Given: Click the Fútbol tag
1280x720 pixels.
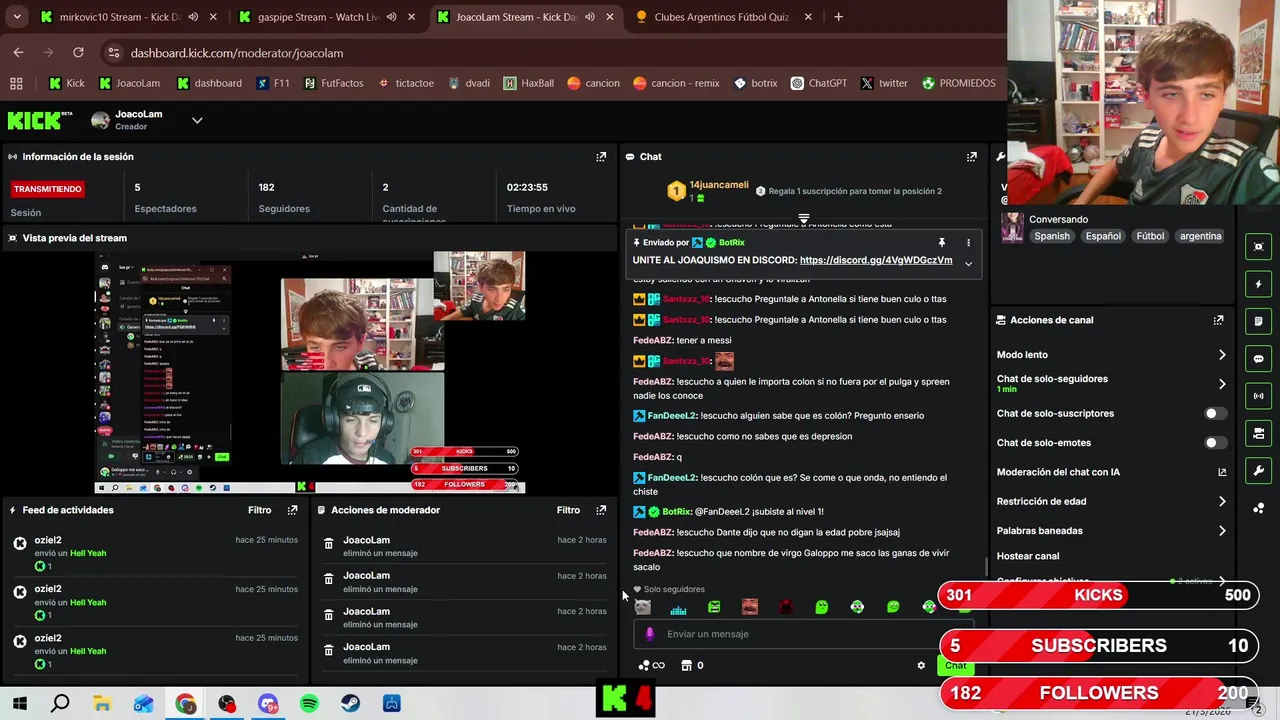Looking at the screenshot, I should coord(1150,236).
